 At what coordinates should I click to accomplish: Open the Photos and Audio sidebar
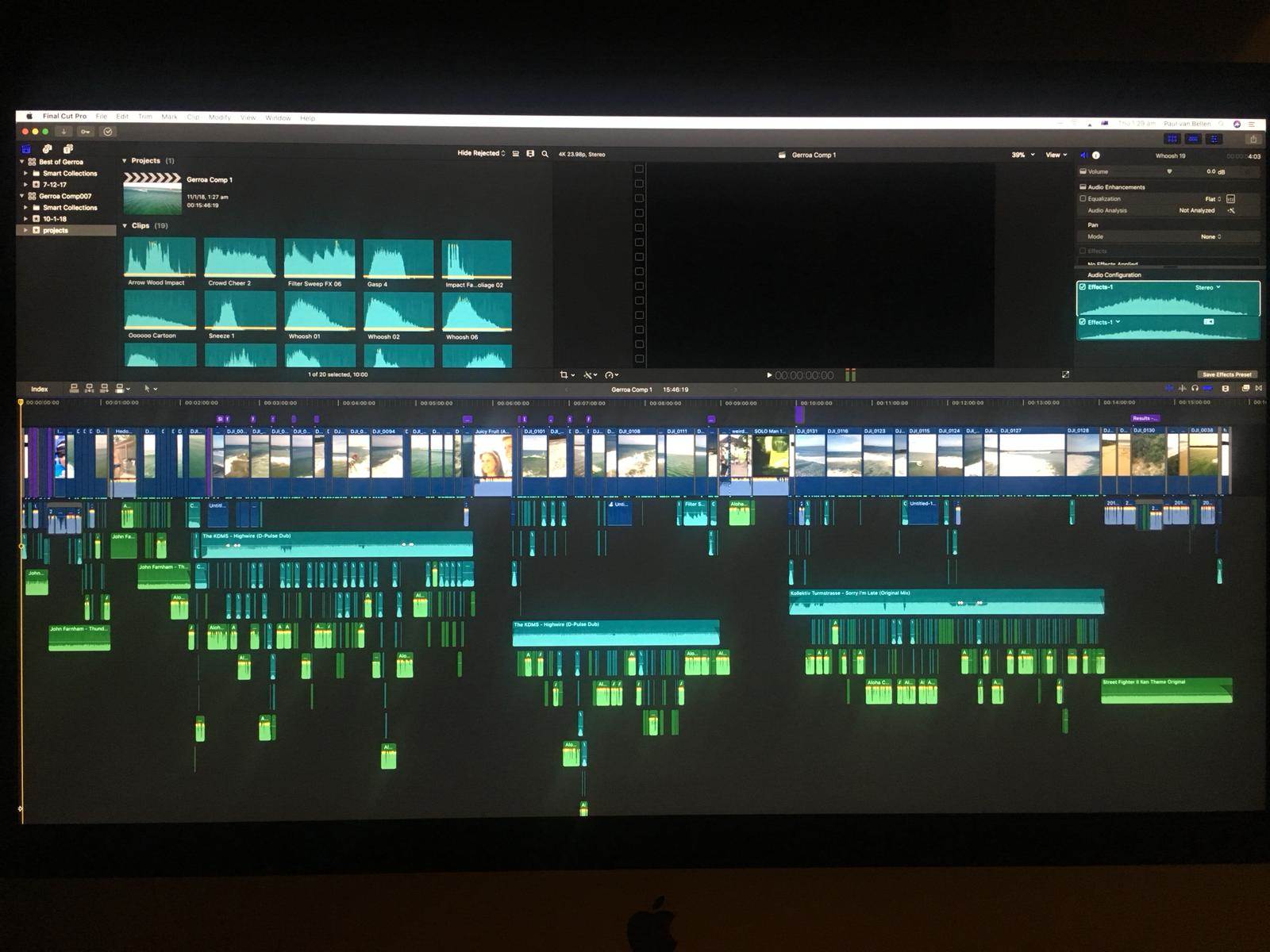47,149
